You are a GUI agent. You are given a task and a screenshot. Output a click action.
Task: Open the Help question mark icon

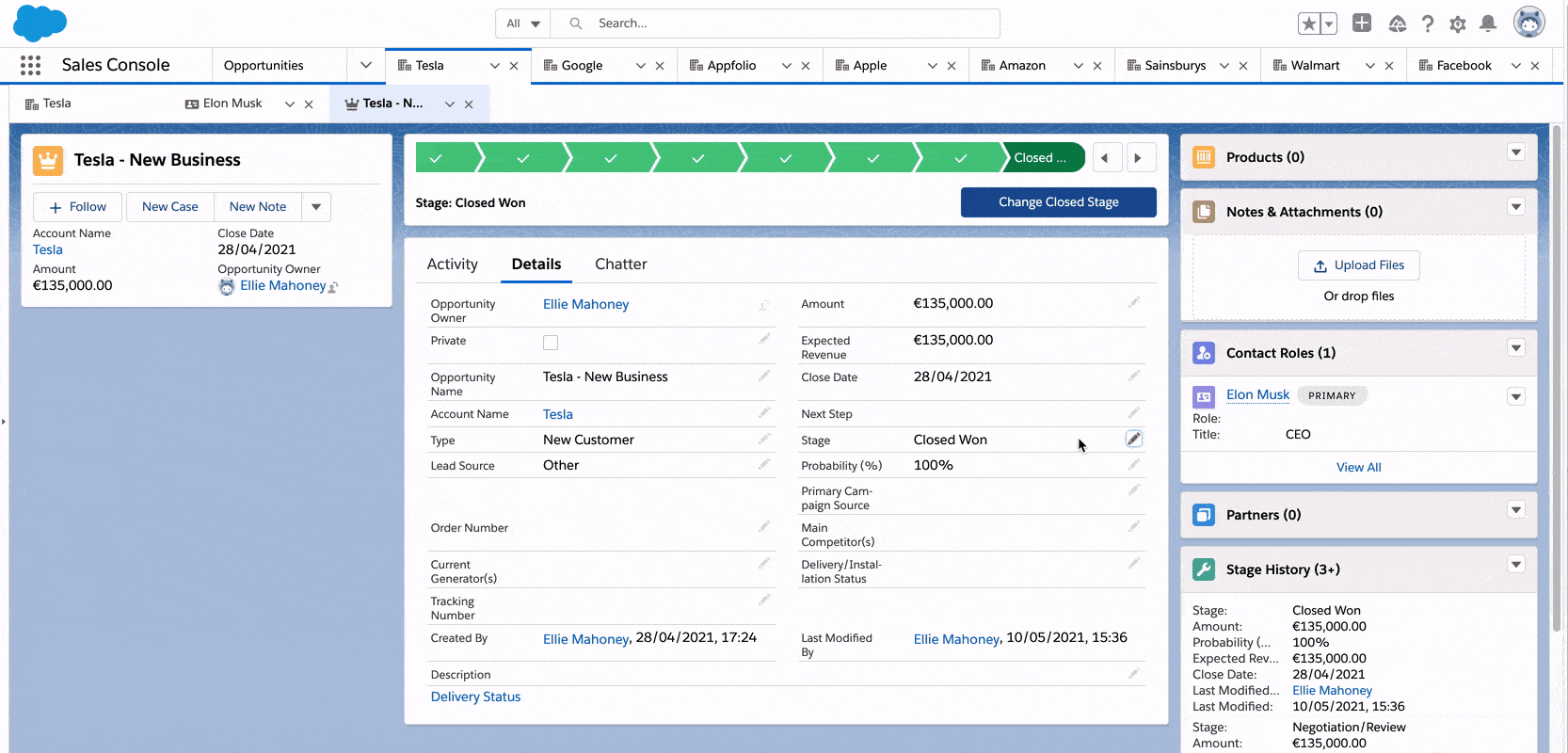point(1428,24)
